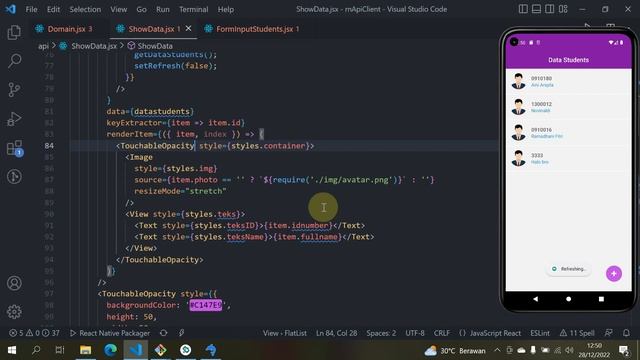Viewport: 640px width, 360px height.
Task: Change indentation Spaces: 2
Action: 381,333
